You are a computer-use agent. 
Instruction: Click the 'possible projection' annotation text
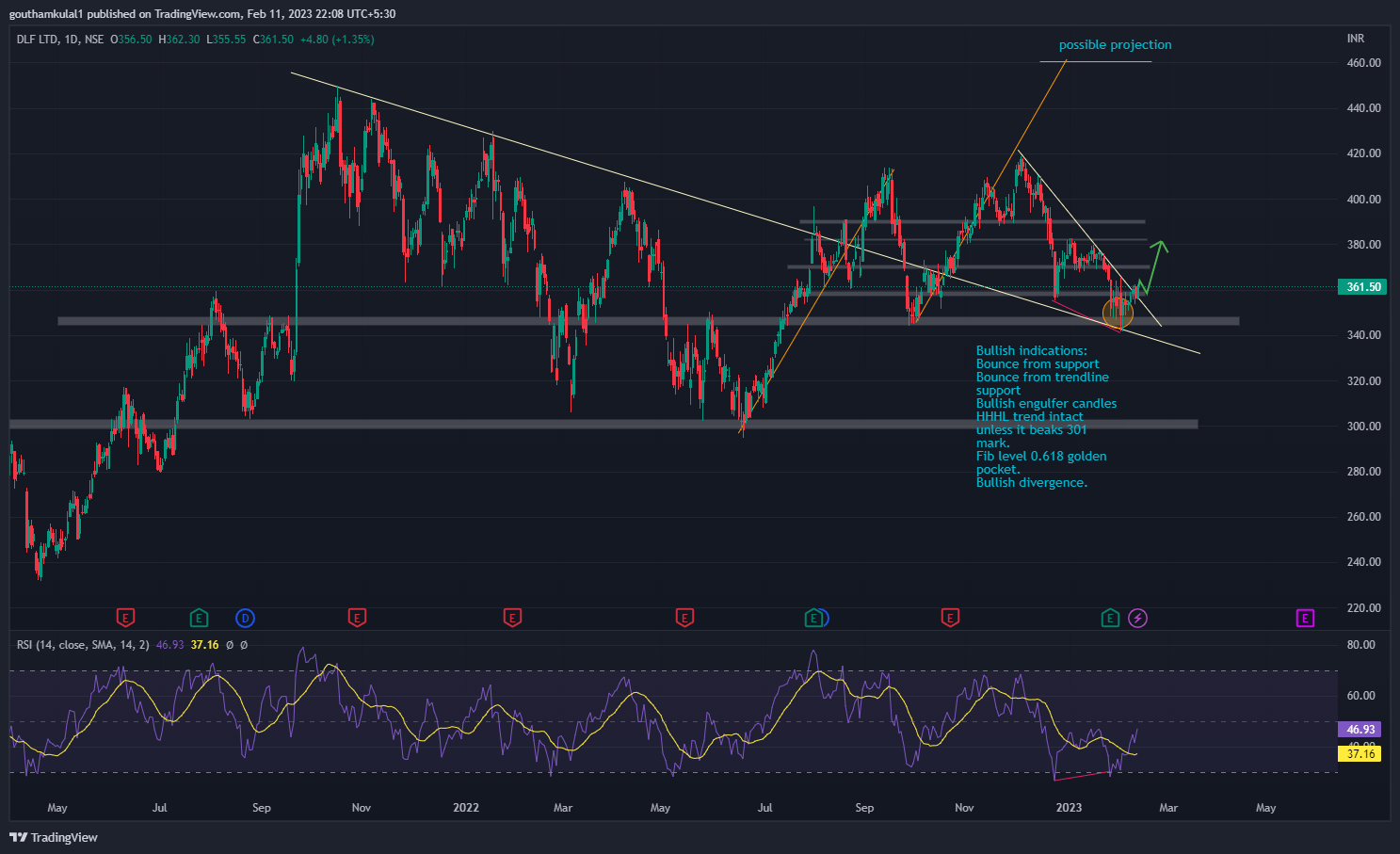click(1115, 44)
